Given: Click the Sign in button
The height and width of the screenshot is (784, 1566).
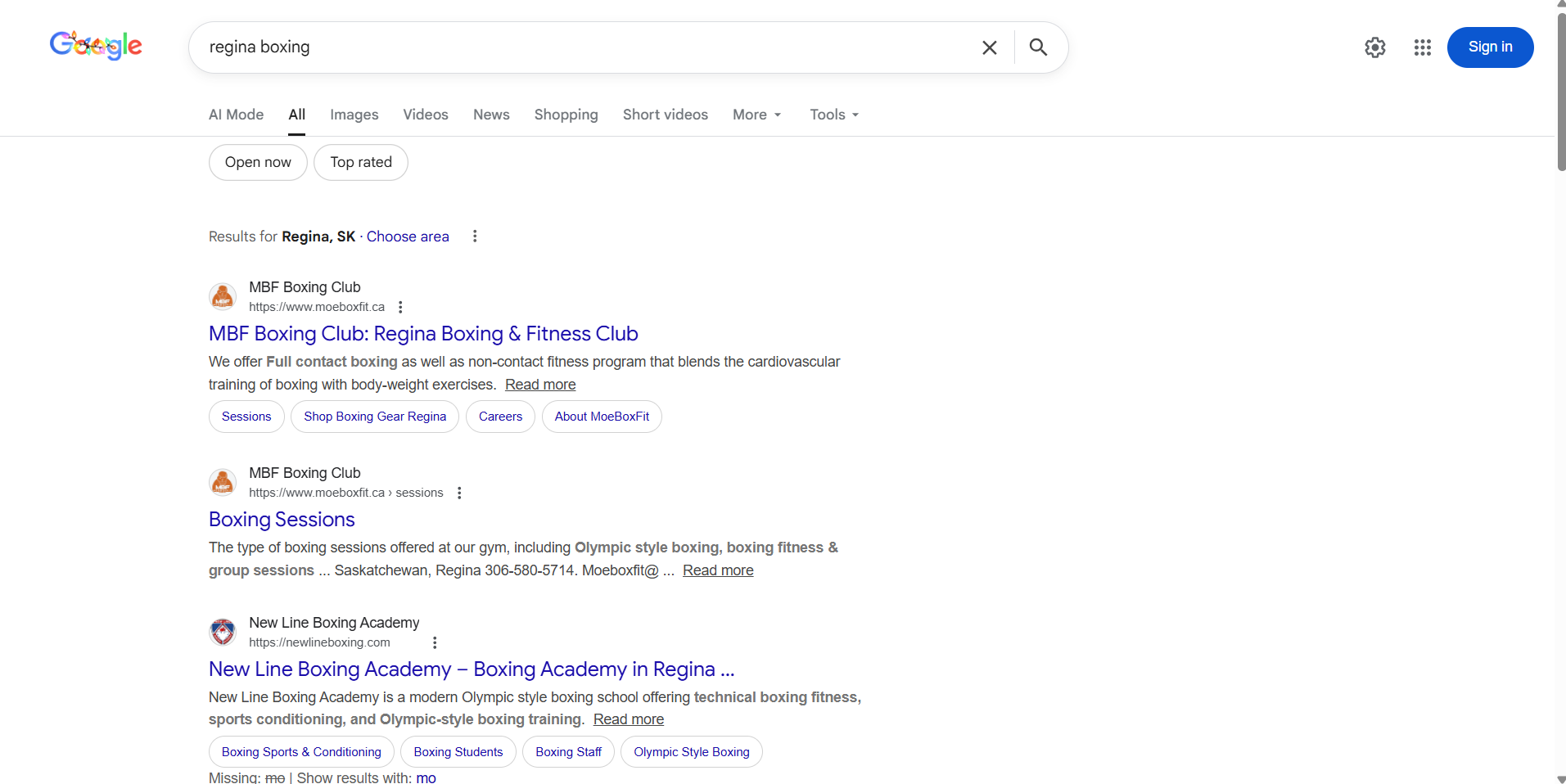Looking at the screenshot, I should click(1490, 47).
